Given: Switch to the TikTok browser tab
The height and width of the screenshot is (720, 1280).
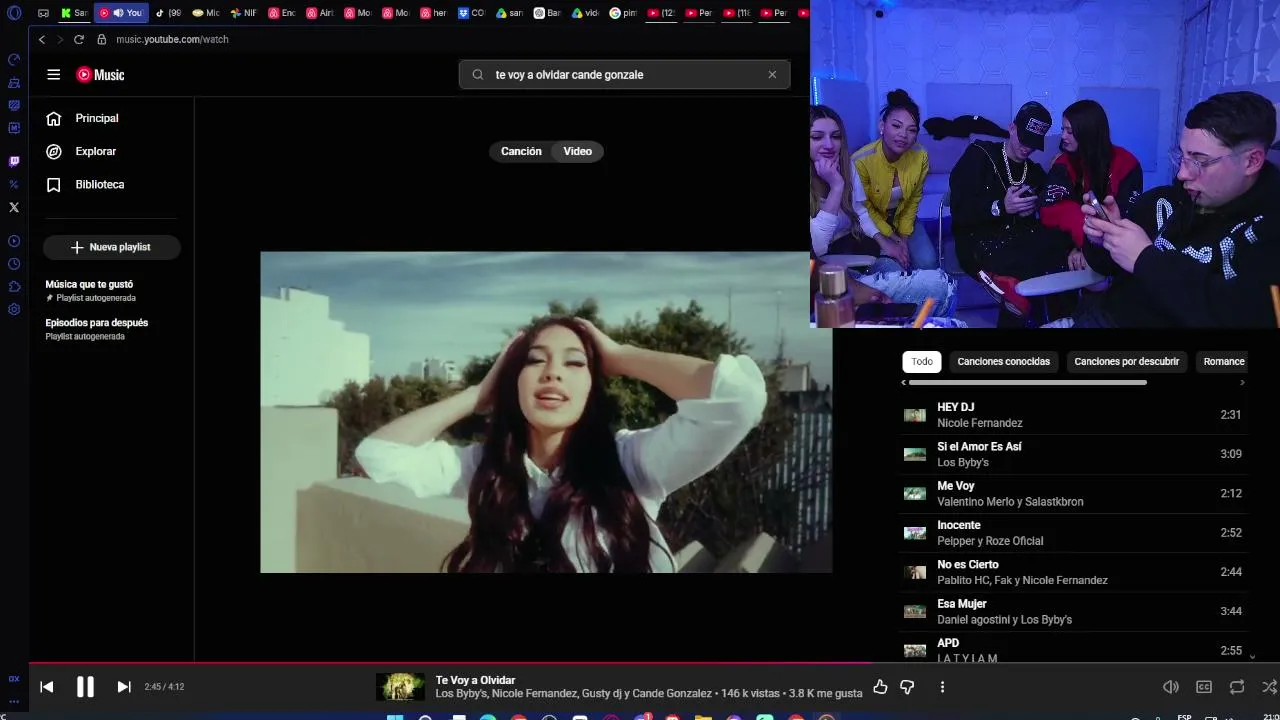Looking at the screenshot, I should (x=168, y=13).
